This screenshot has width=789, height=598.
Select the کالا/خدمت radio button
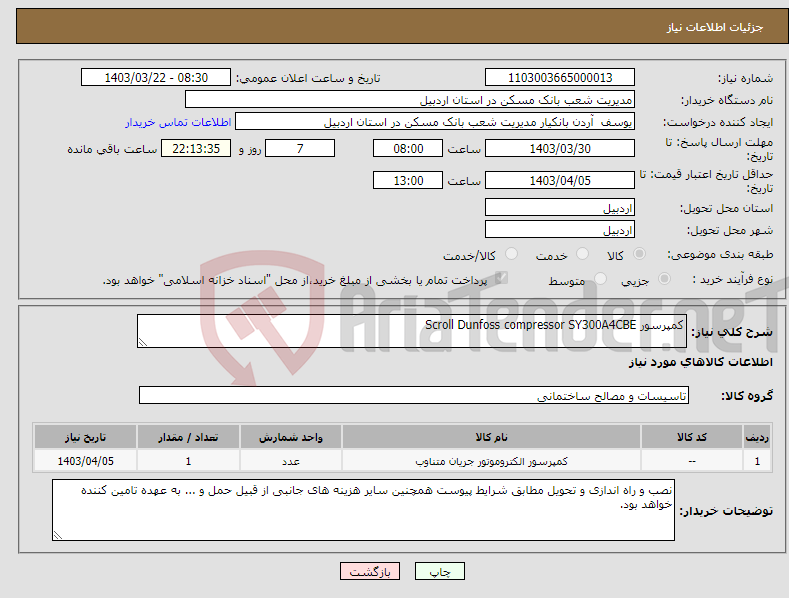pyautogui.click(x=511, y=254)
